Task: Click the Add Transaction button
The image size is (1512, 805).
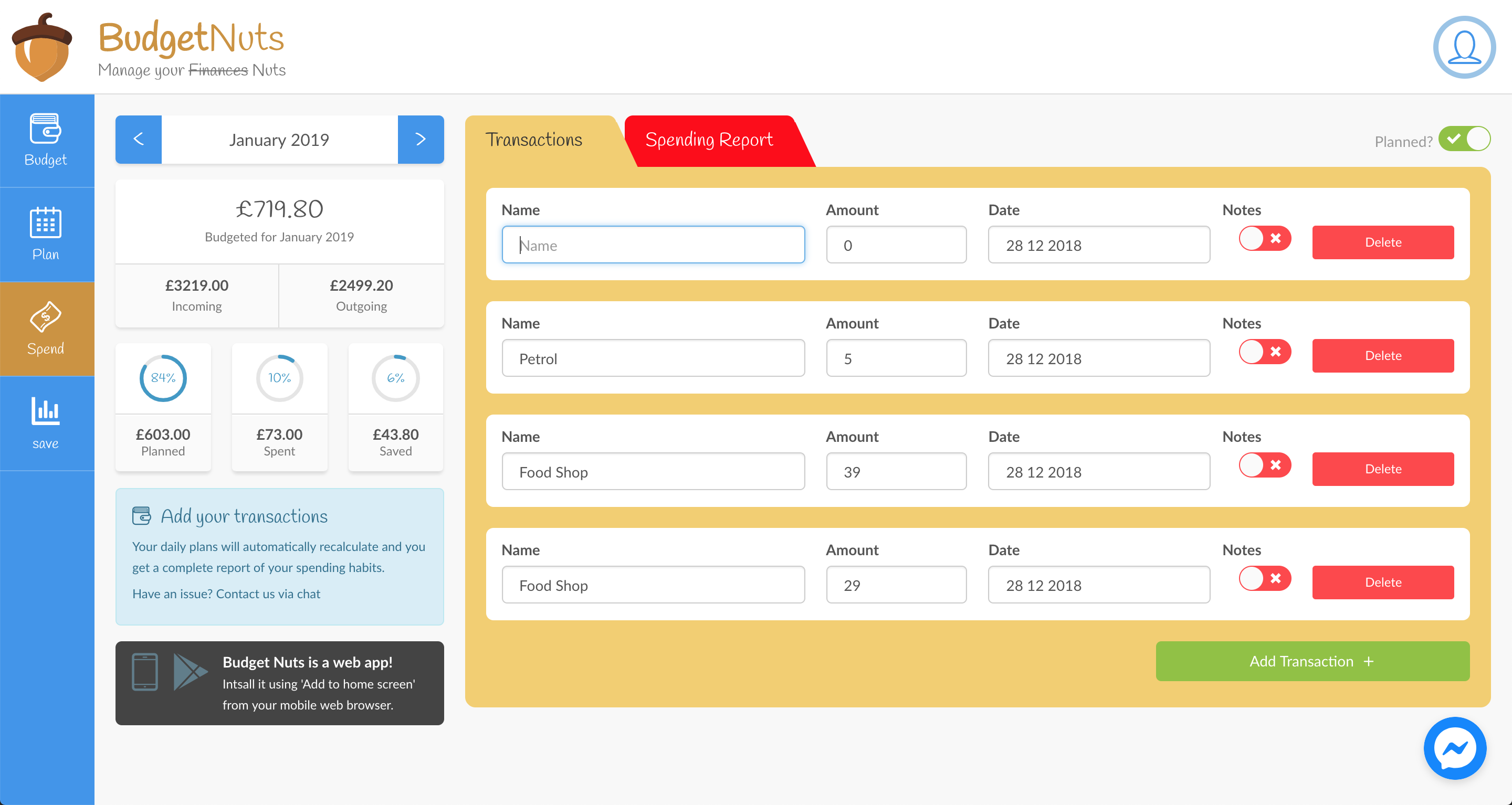Action: [x=1312, y=661]
